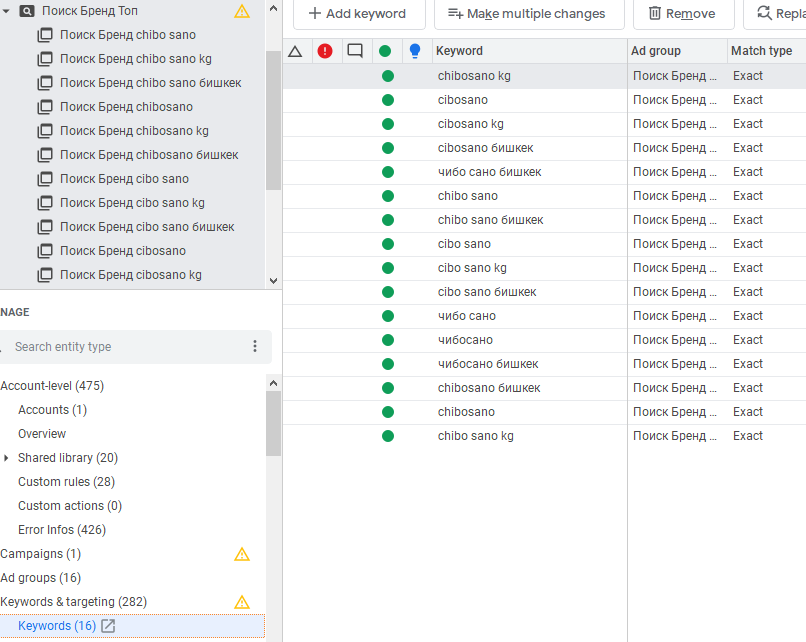Click campaign tree scrollbar up arrow
Viewport: 806px width, 642px height.
tap(273, 9)
